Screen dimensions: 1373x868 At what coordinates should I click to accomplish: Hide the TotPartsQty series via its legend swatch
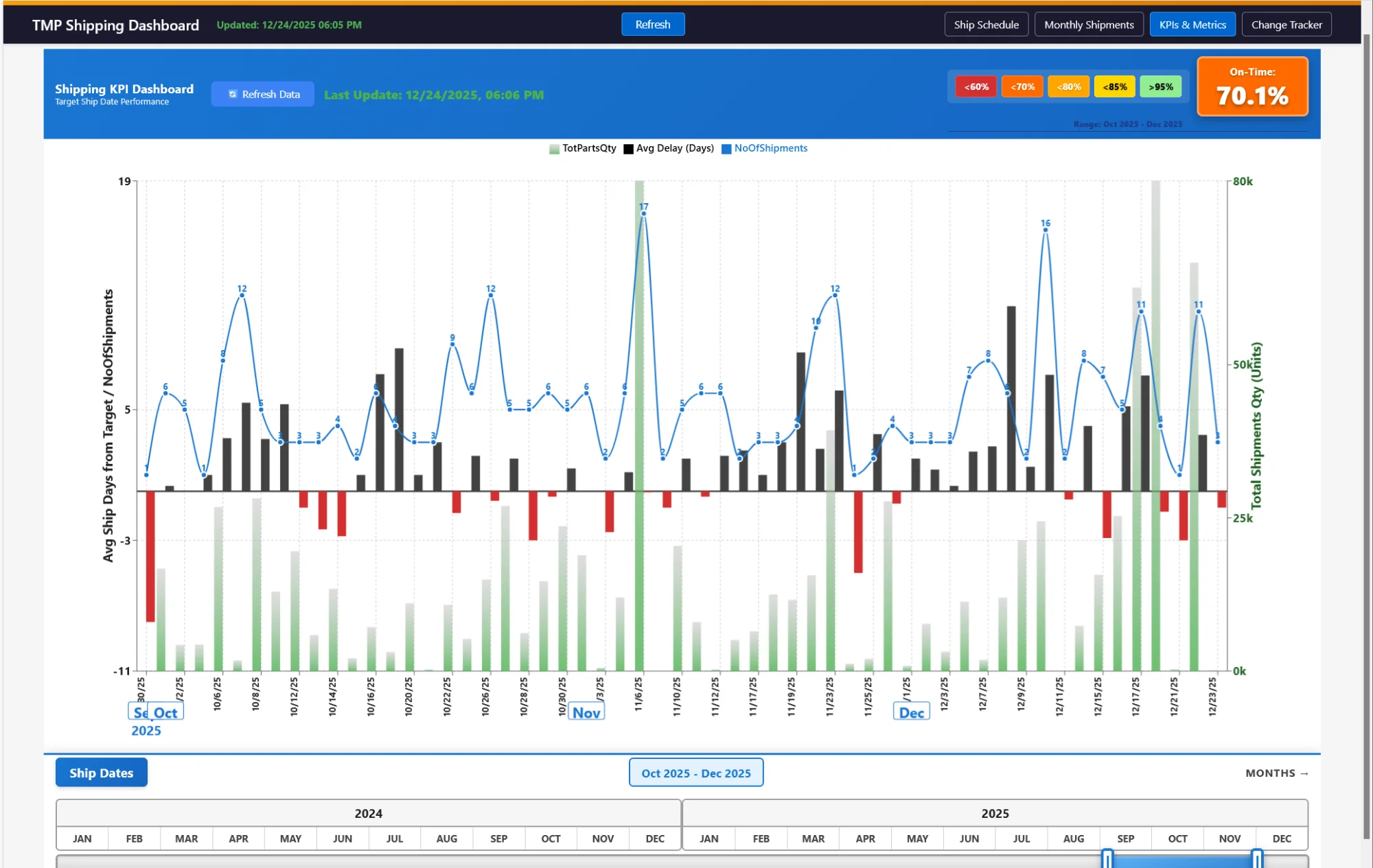553,148
